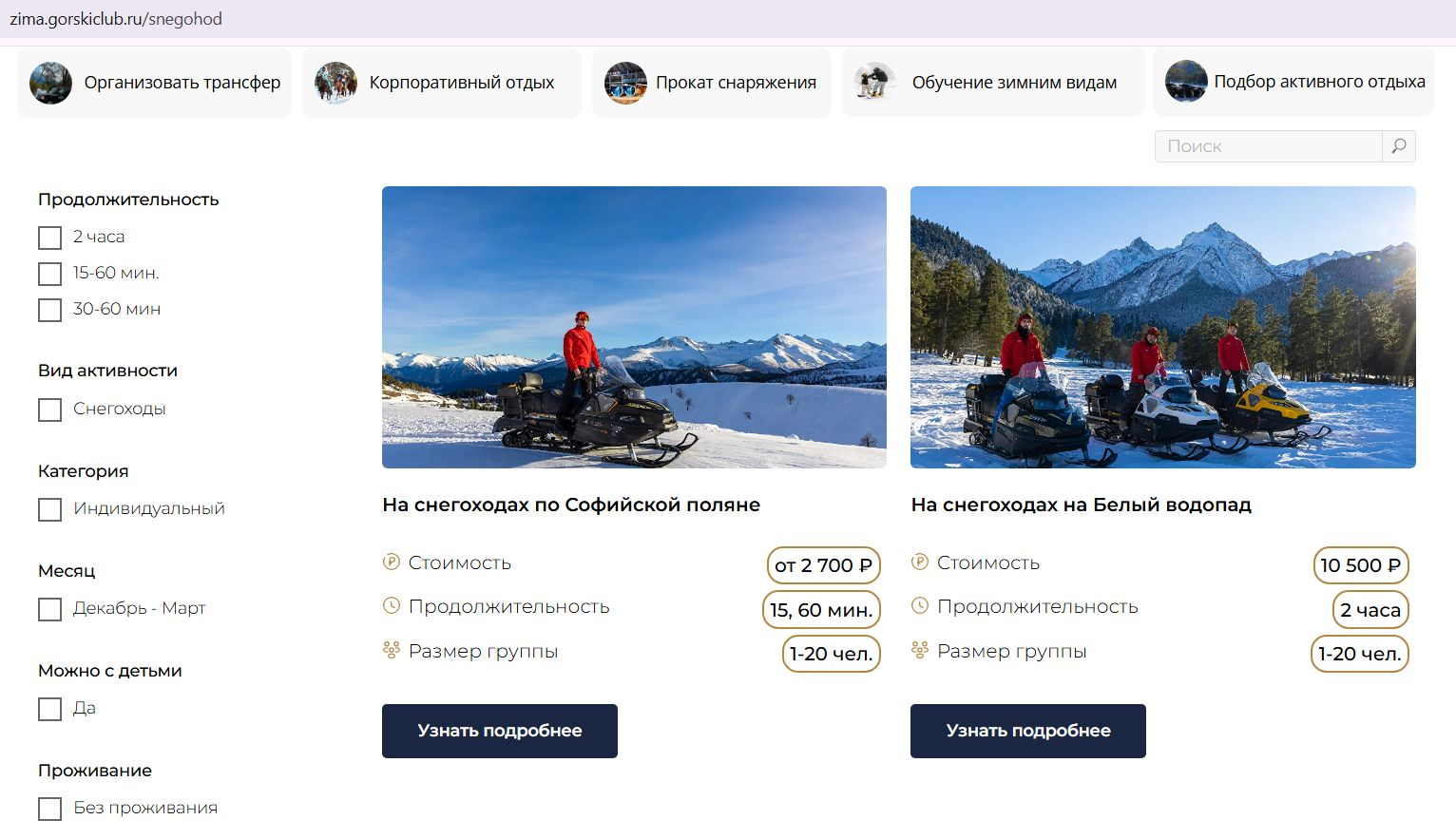Image resolution: width=1456 pixels, height=839 pixels.
Task: Click Узнать подробнее for Белый водопад tour
Action: 1027,731
